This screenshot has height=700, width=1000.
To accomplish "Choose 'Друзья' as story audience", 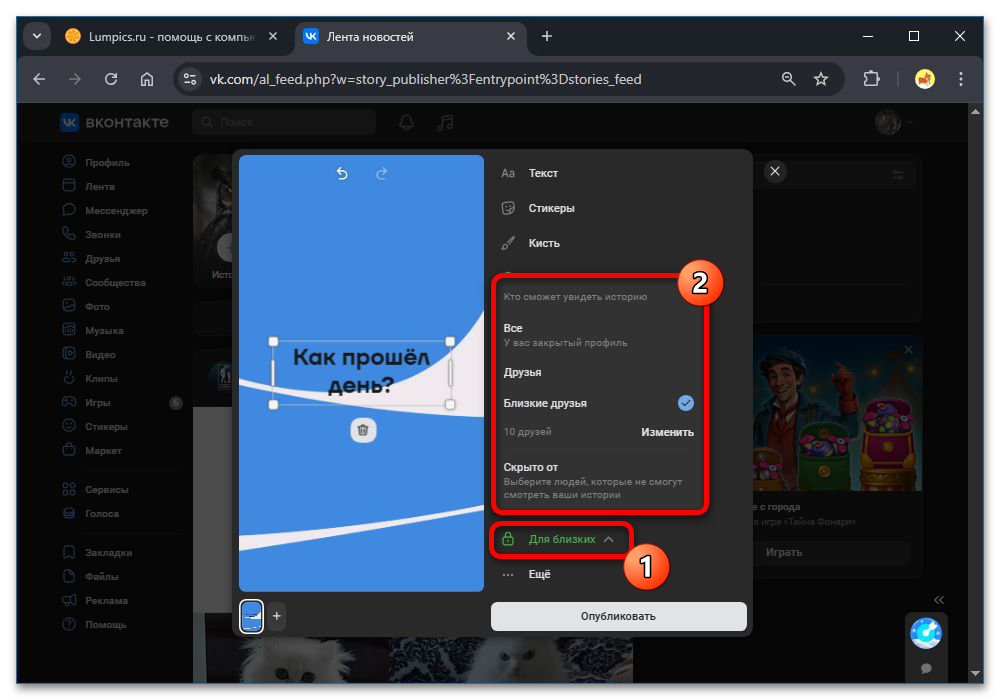I will tap(522, 372).
